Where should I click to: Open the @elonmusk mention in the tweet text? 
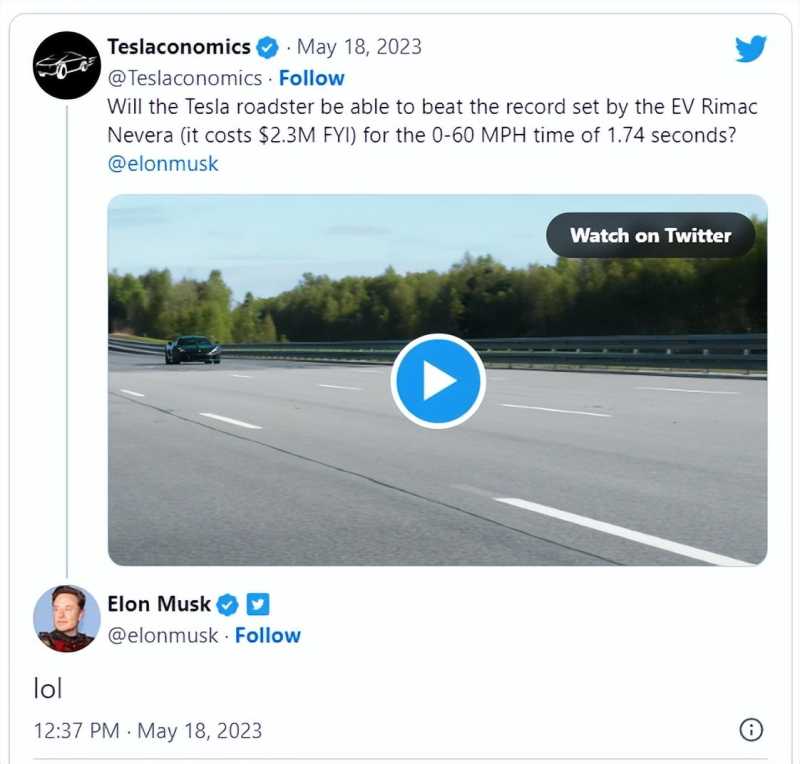(x=162, y=164)
